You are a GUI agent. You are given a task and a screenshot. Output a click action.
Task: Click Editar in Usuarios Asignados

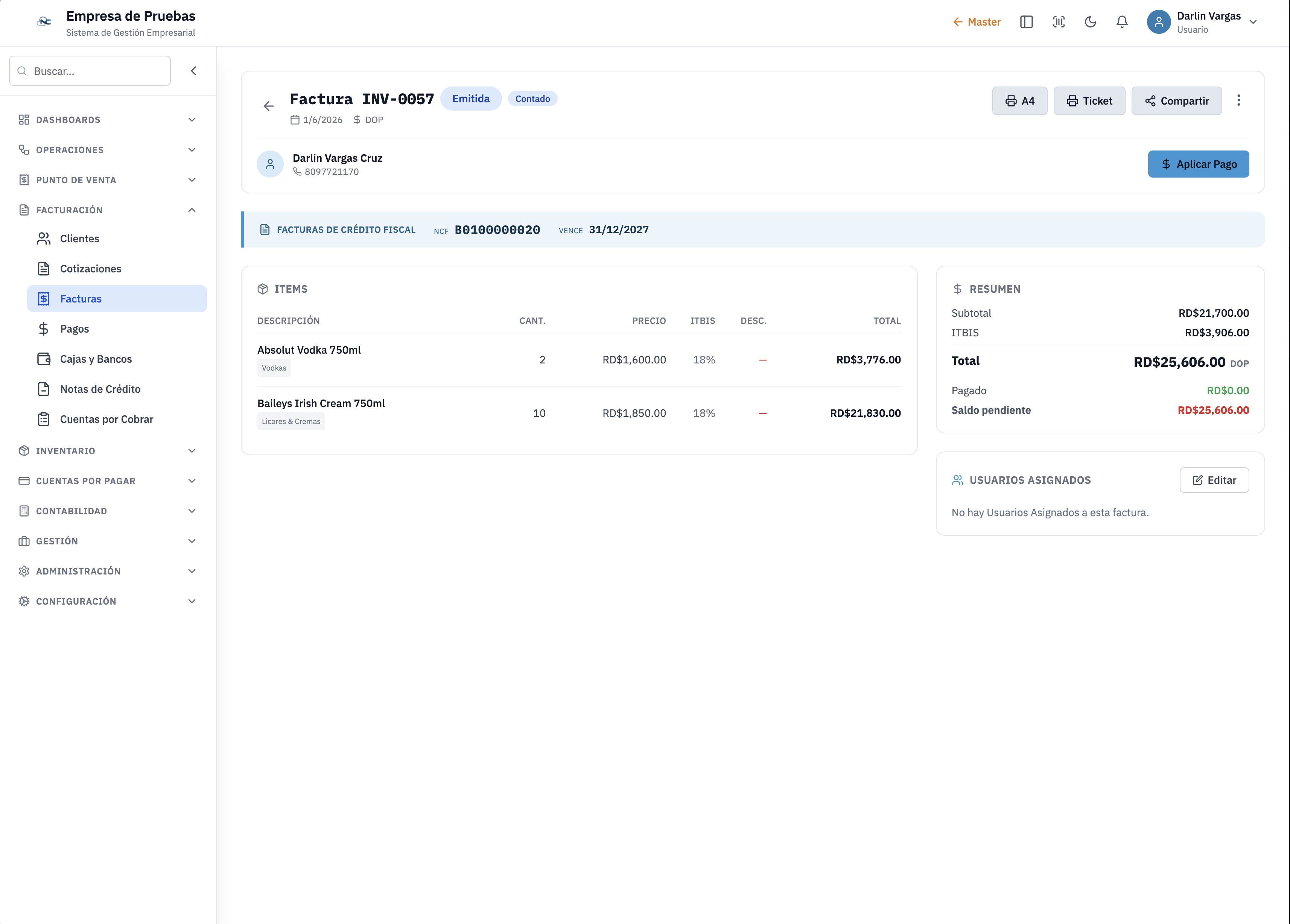coord(1214,480)
